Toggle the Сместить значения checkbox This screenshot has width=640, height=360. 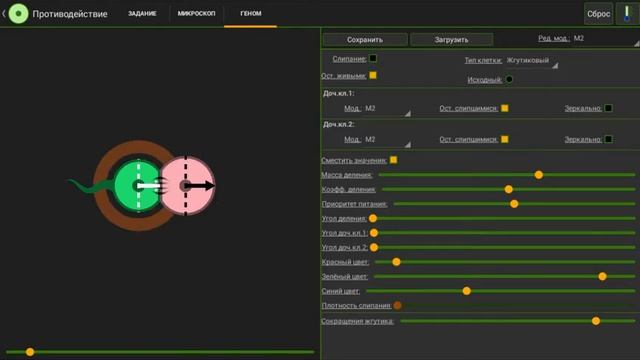tap(393, 160)
